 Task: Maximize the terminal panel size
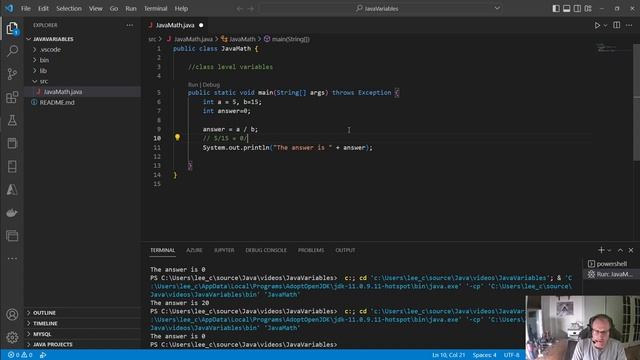pos(620,250)
